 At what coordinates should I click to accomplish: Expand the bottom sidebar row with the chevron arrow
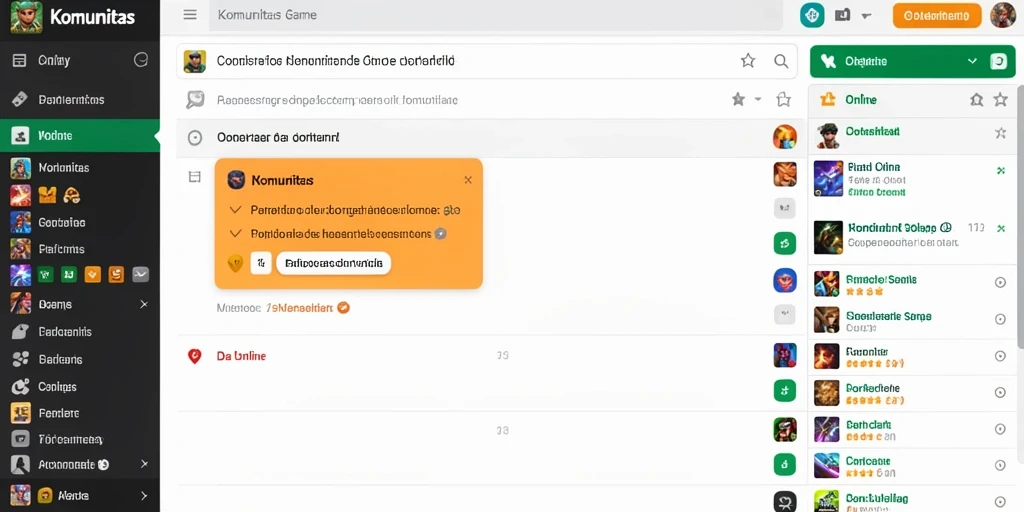(x=144, y=496)
